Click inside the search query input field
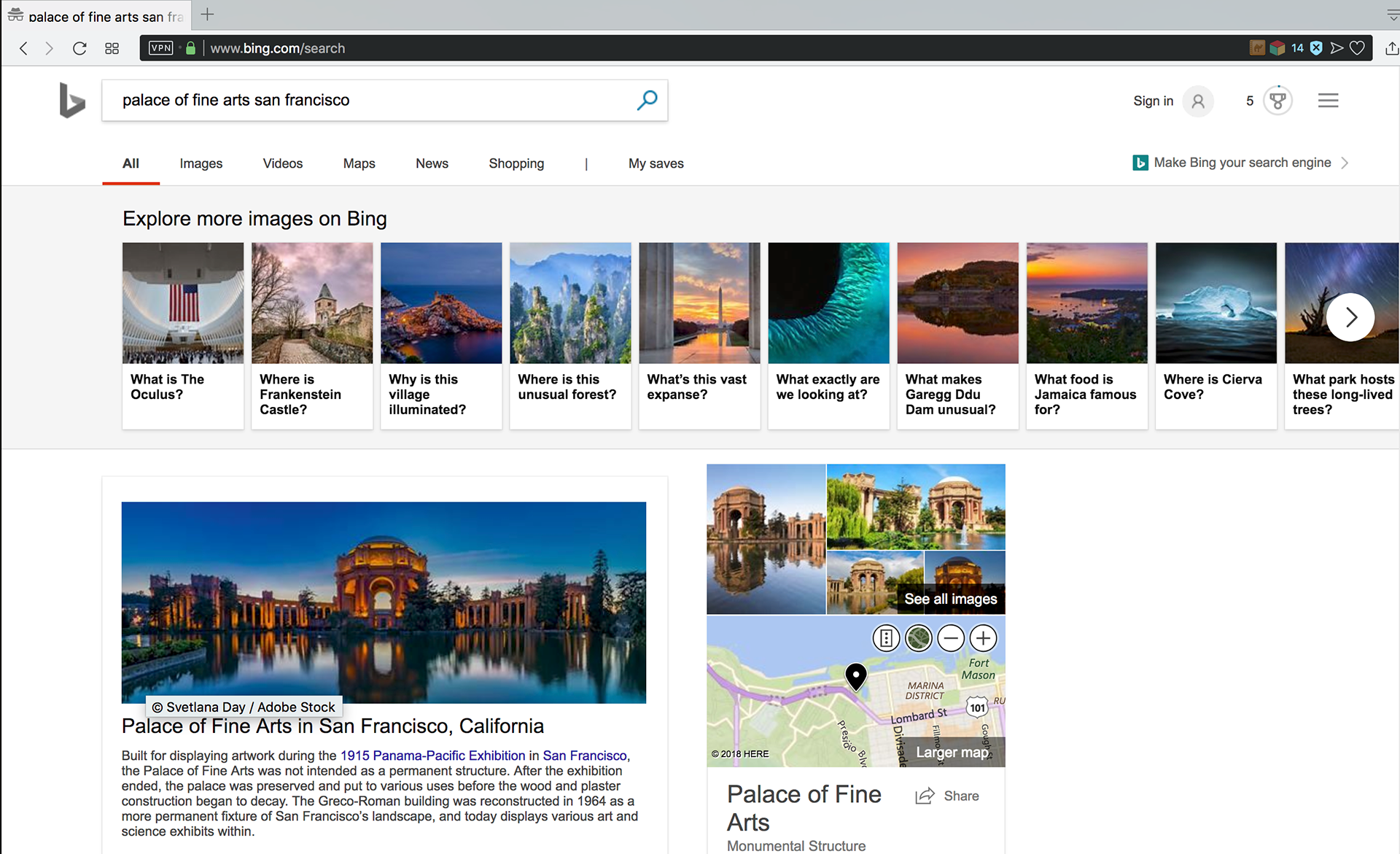This screenshot has width=1400, height=854. 328,100
